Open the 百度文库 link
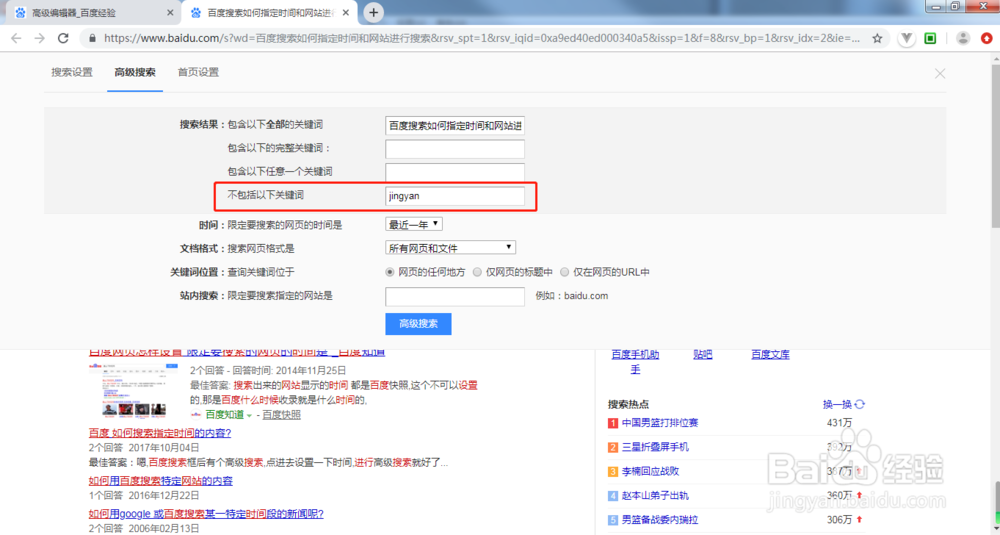1000x535 pixels. click(770, 355)
